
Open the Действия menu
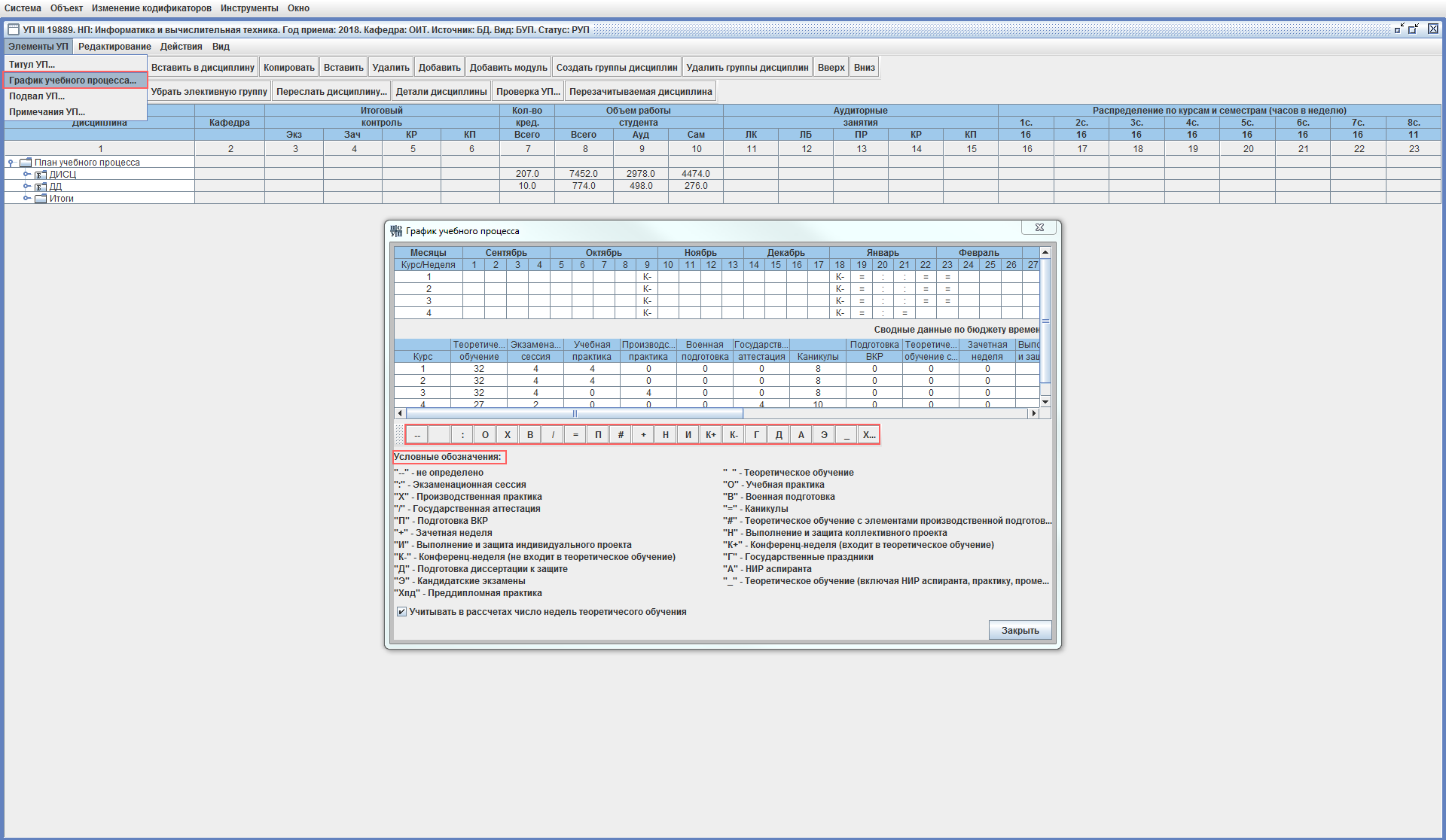pos(181,47)
